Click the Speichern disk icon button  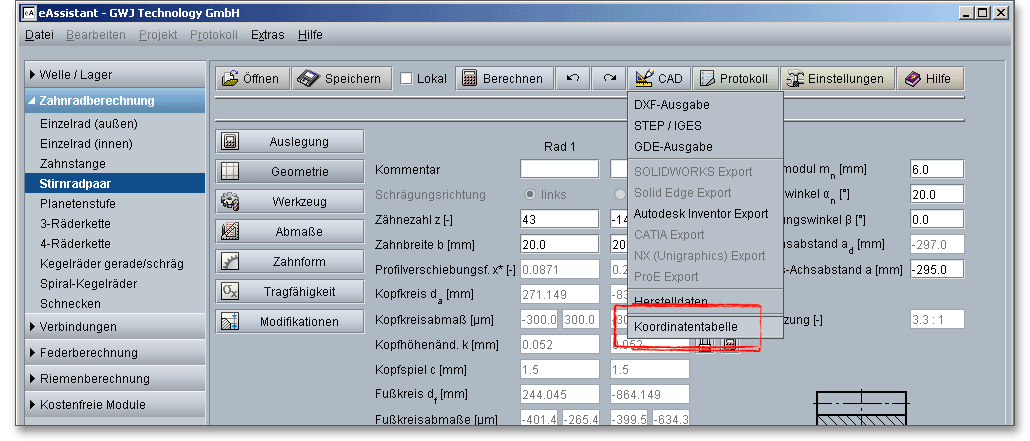(341, 79)
